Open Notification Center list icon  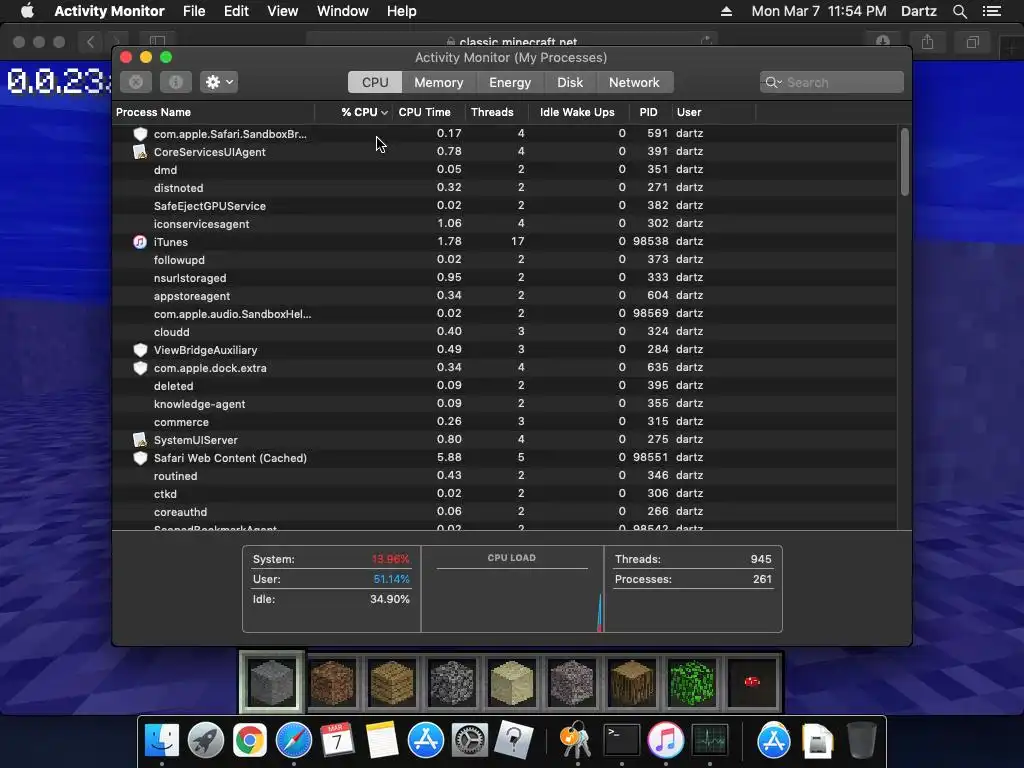click(x=992, y=11)
